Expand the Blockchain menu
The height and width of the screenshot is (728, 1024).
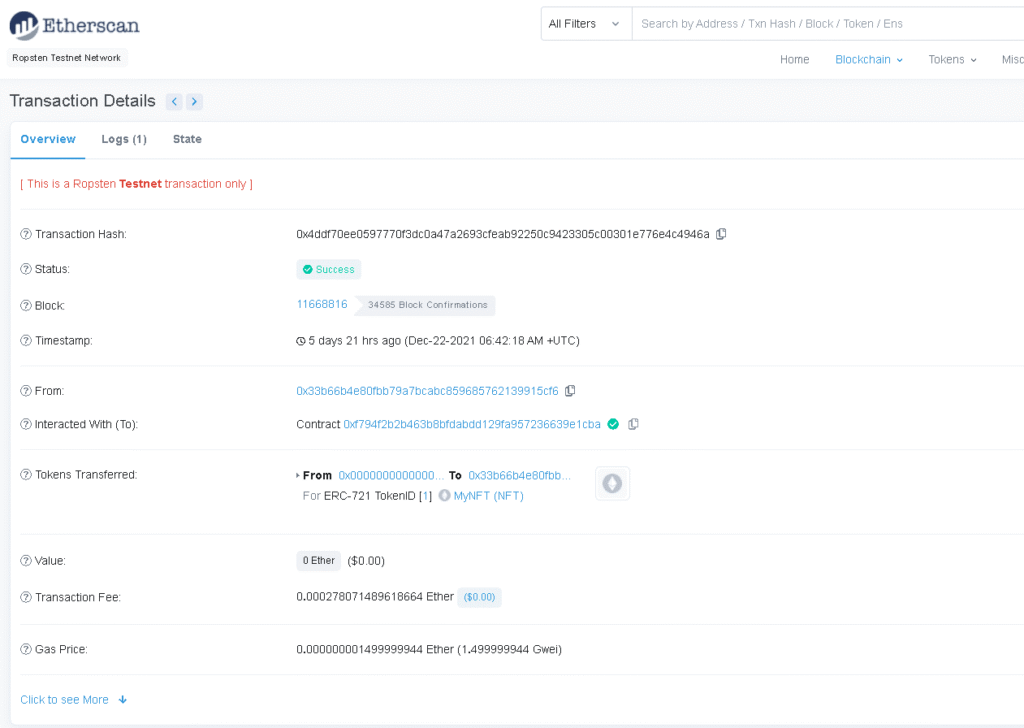point(868,60)
